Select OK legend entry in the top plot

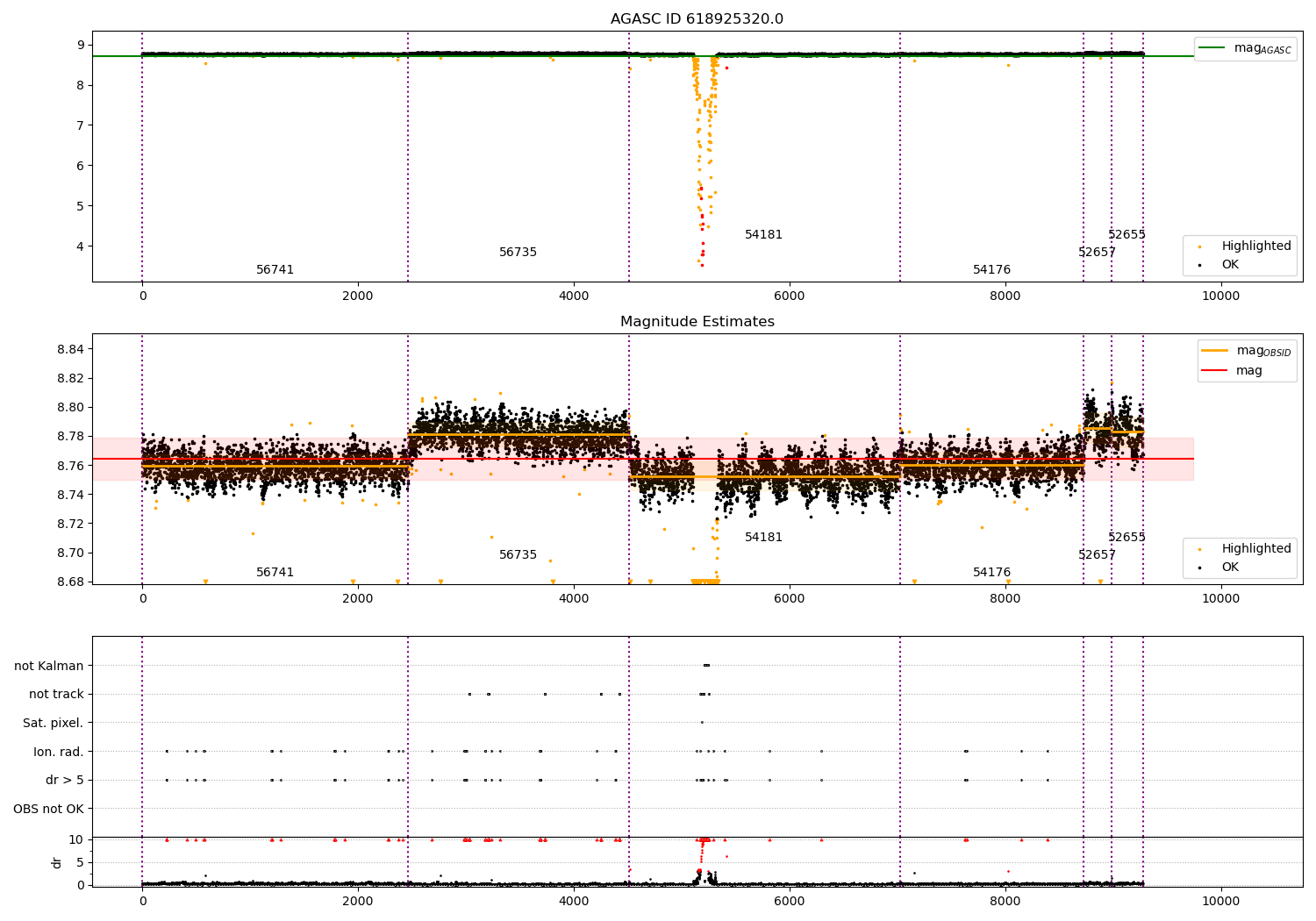coord(1230,265)
